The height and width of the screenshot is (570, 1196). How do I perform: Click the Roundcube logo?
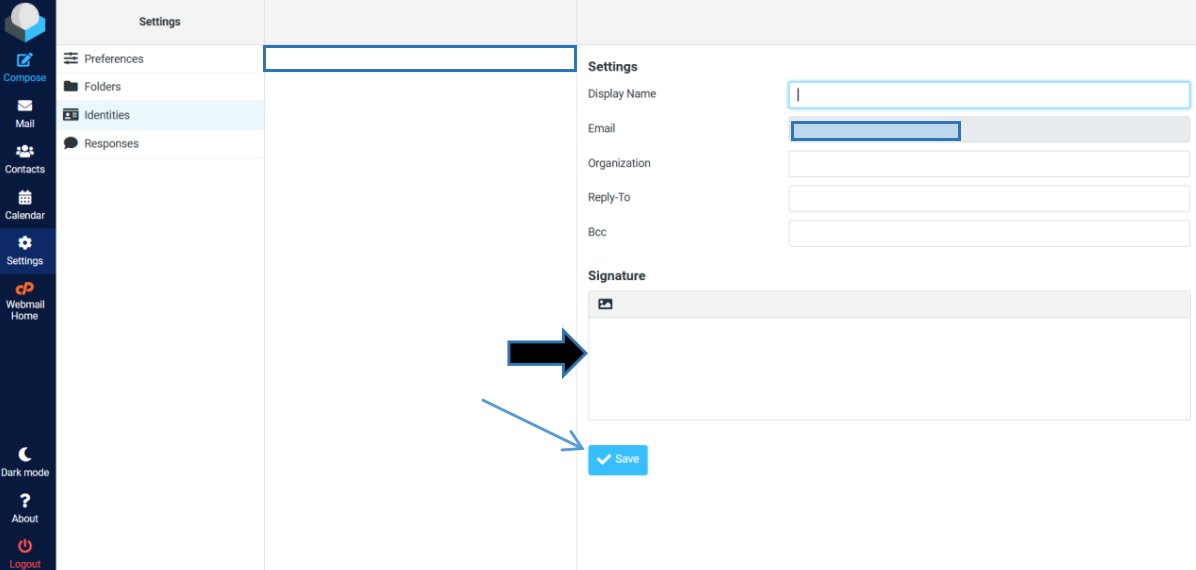point(24,21)
